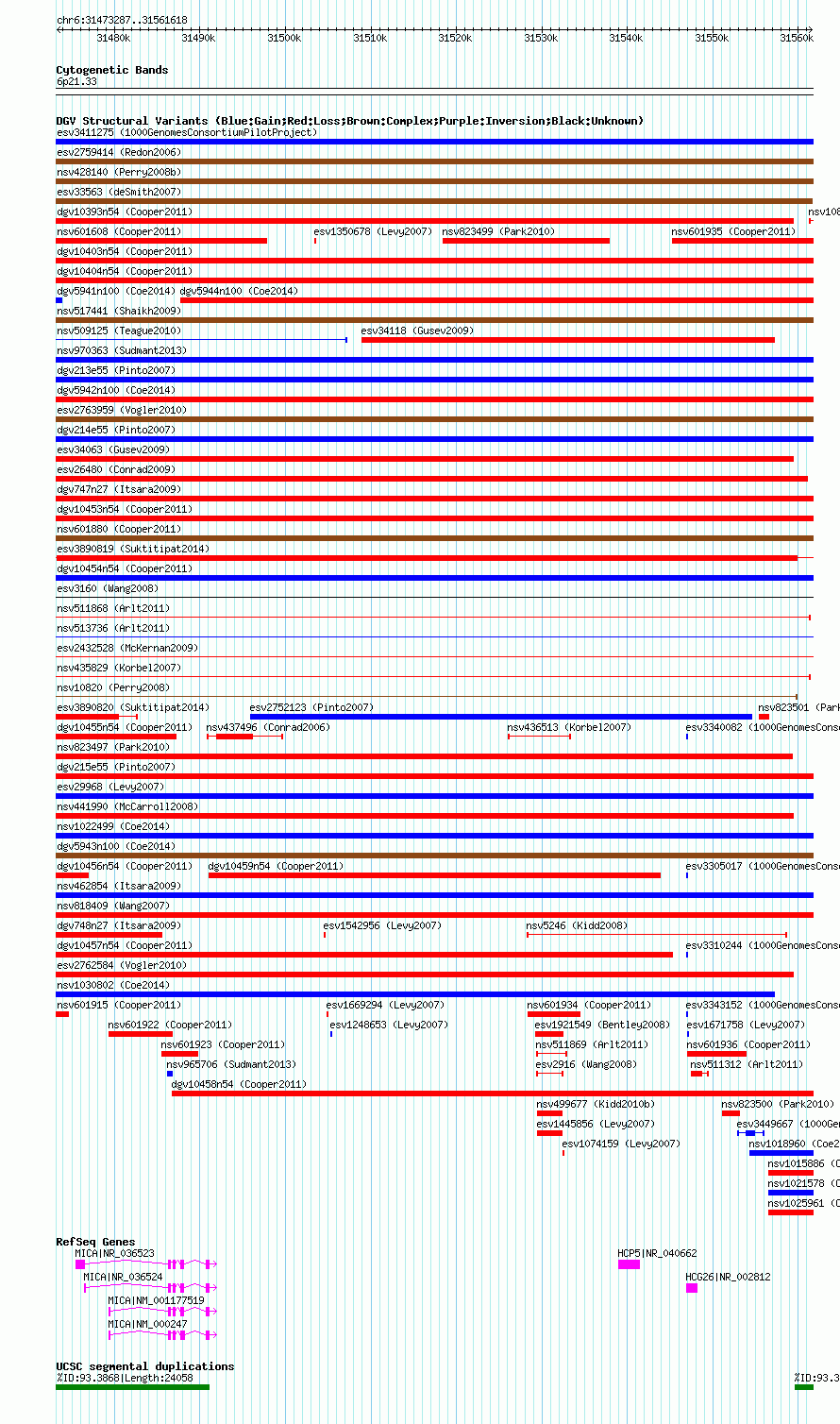
Task: Click dgv10403n54 (Cooper2011) label
Action: tap(125, 251)
